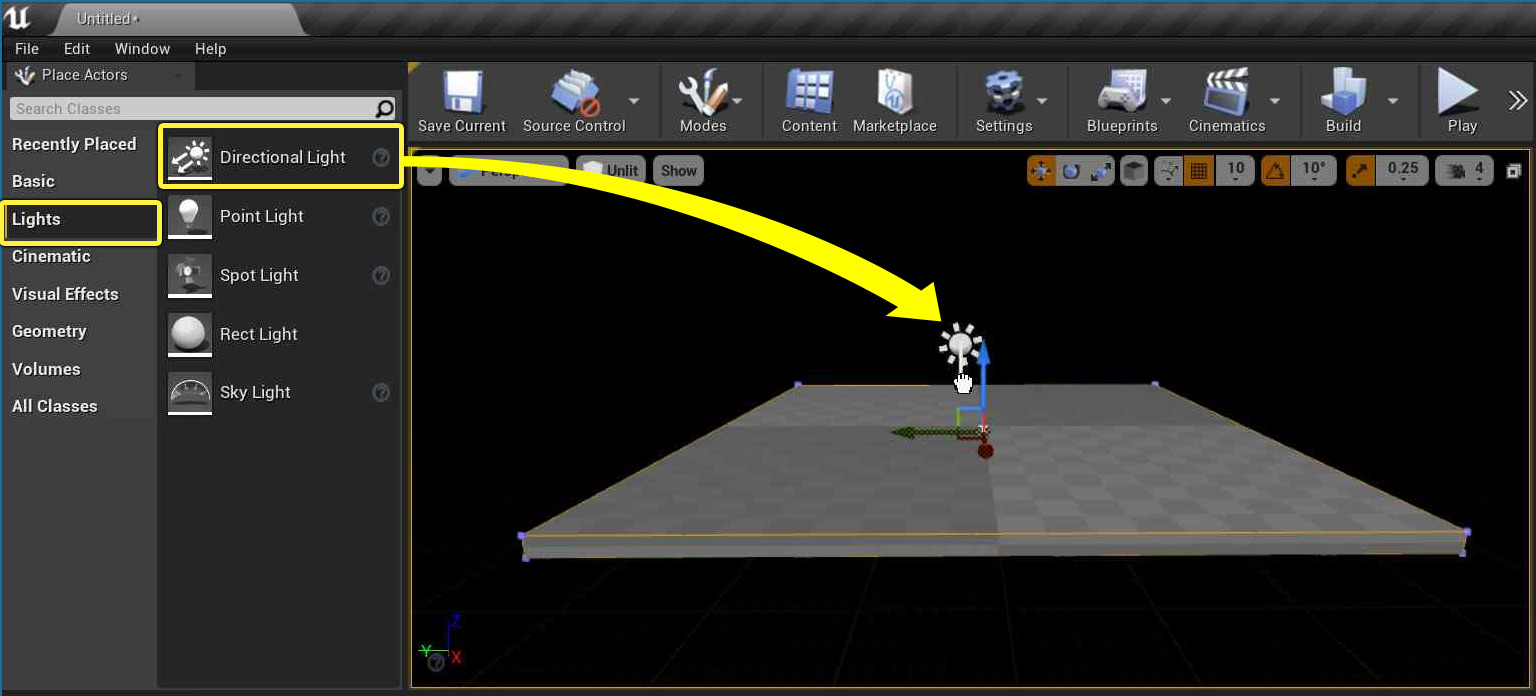This screenshot has width=1536, height=696.
Task: Expand Blueprints dropdown arrow
Action: pos(1166,100)
